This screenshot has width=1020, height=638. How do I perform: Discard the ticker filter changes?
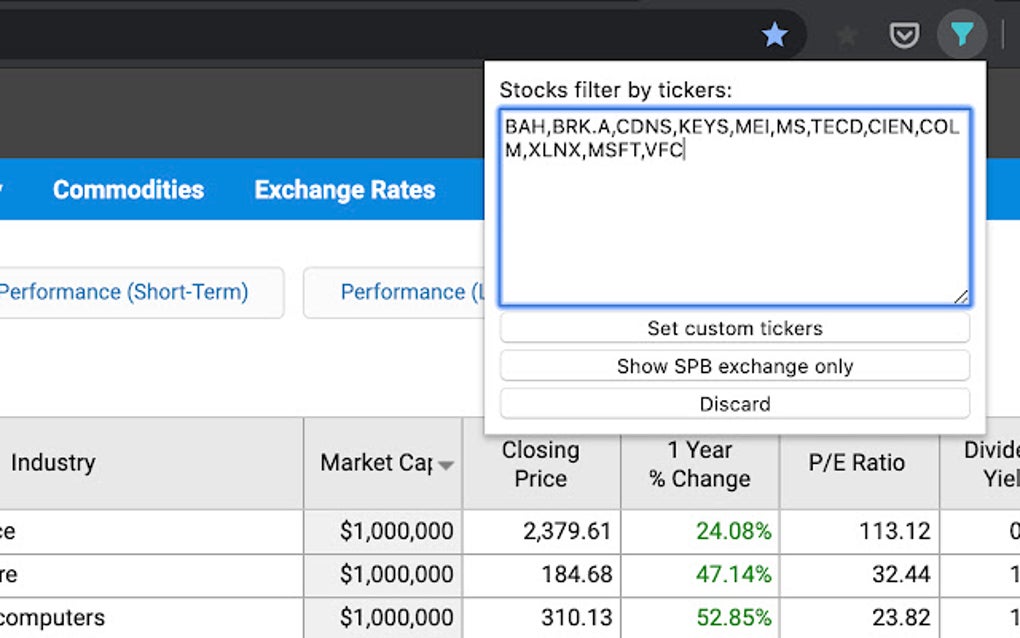pyautogui.click(x=735, y=404)
